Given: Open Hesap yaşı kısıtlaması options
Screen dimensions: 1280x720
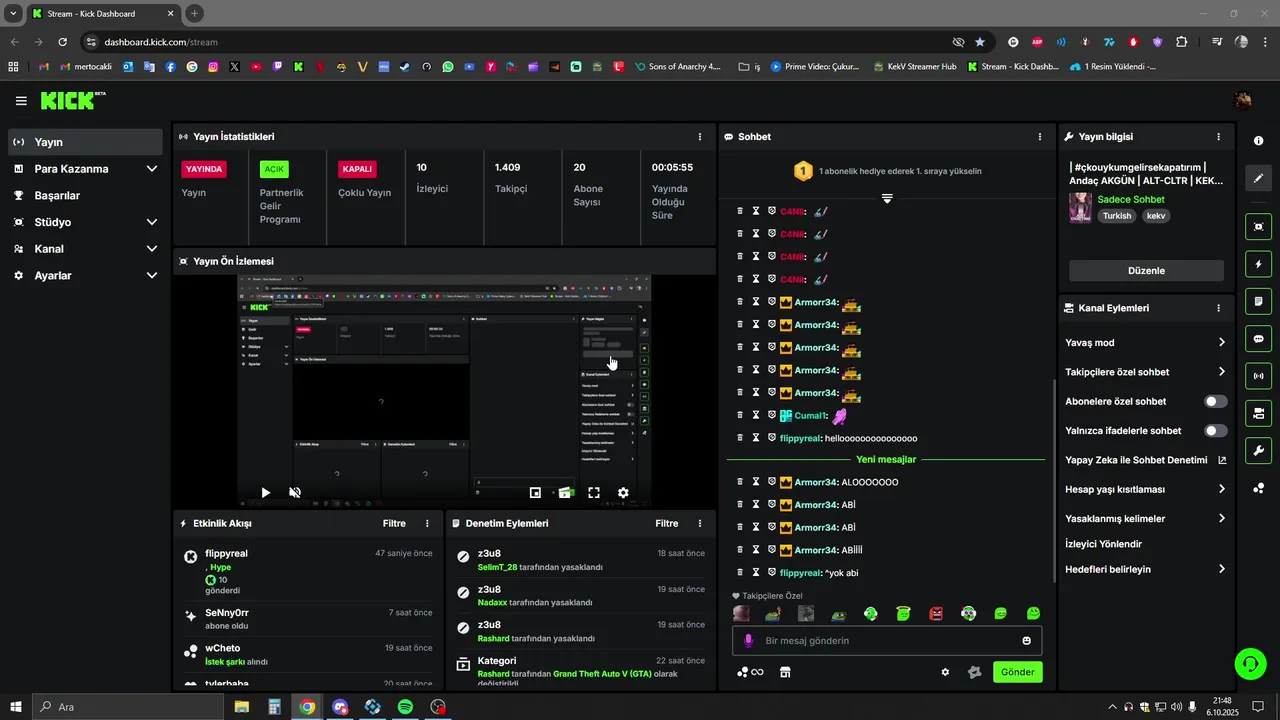Looking at the screenshot, I should coord(1146,489).
